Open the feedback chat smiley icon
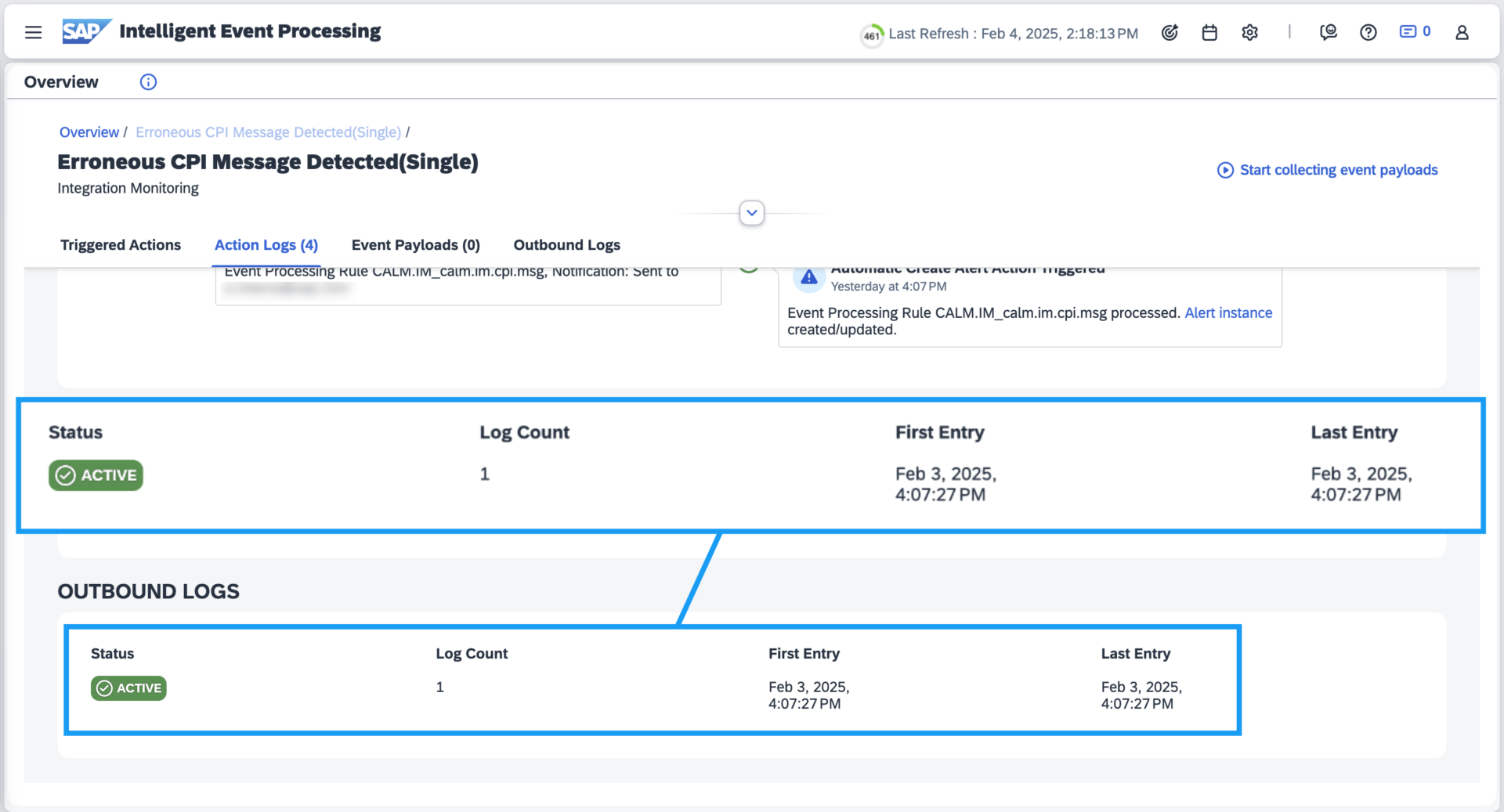This screenshot has width=1504, height=812. pyautogui.click(x=1328, y=32)
